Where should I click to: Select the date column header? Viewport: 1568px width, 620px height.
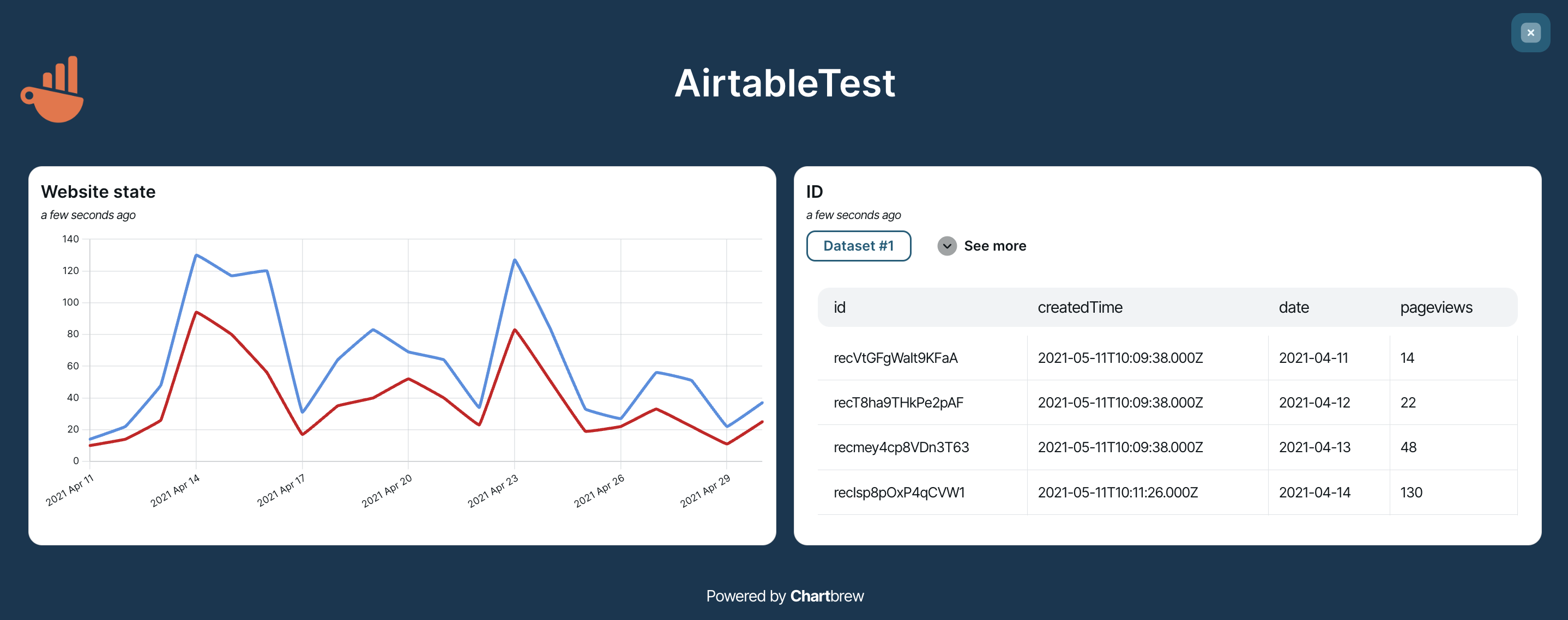pyautogui.click(x=1293, y=307)
